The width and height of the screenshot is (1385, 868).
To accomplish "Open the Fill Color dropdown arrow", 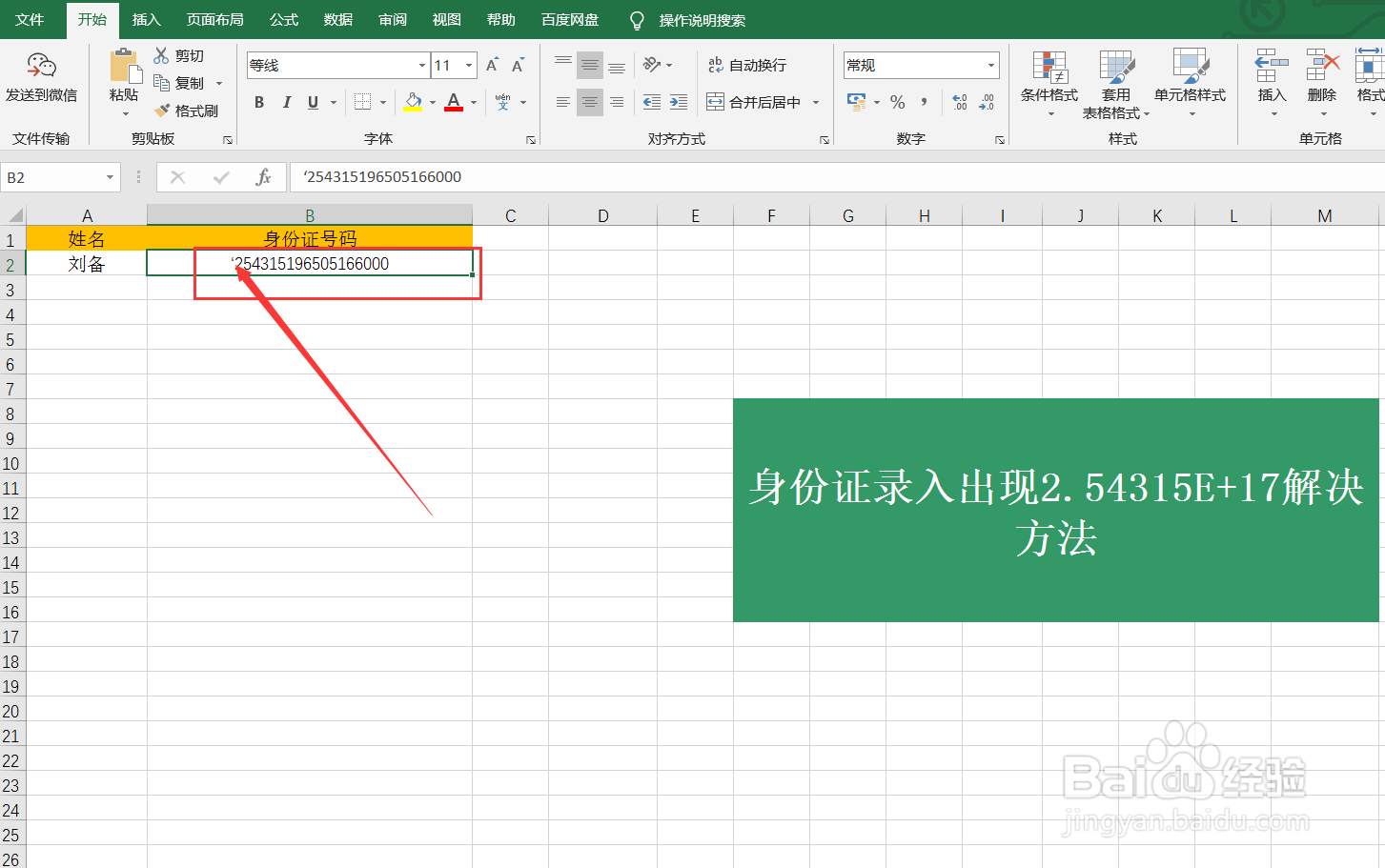I will coord(431,102).
